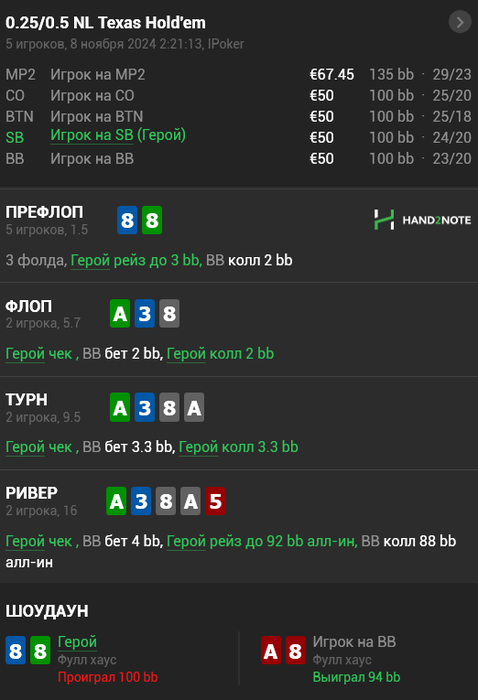The image size is (478, 700).
Task: Select the blue 8 card in preflop hand
Action: click(x=127, y=220)
